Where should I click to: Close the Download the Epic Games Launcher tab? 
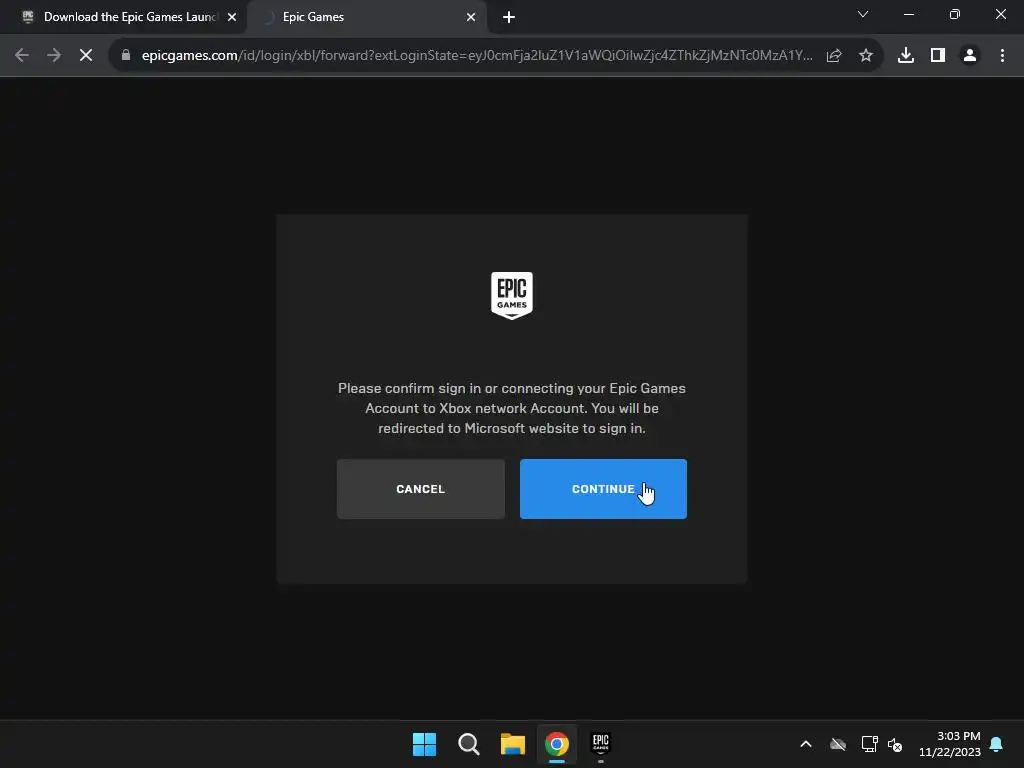[232, 17]
